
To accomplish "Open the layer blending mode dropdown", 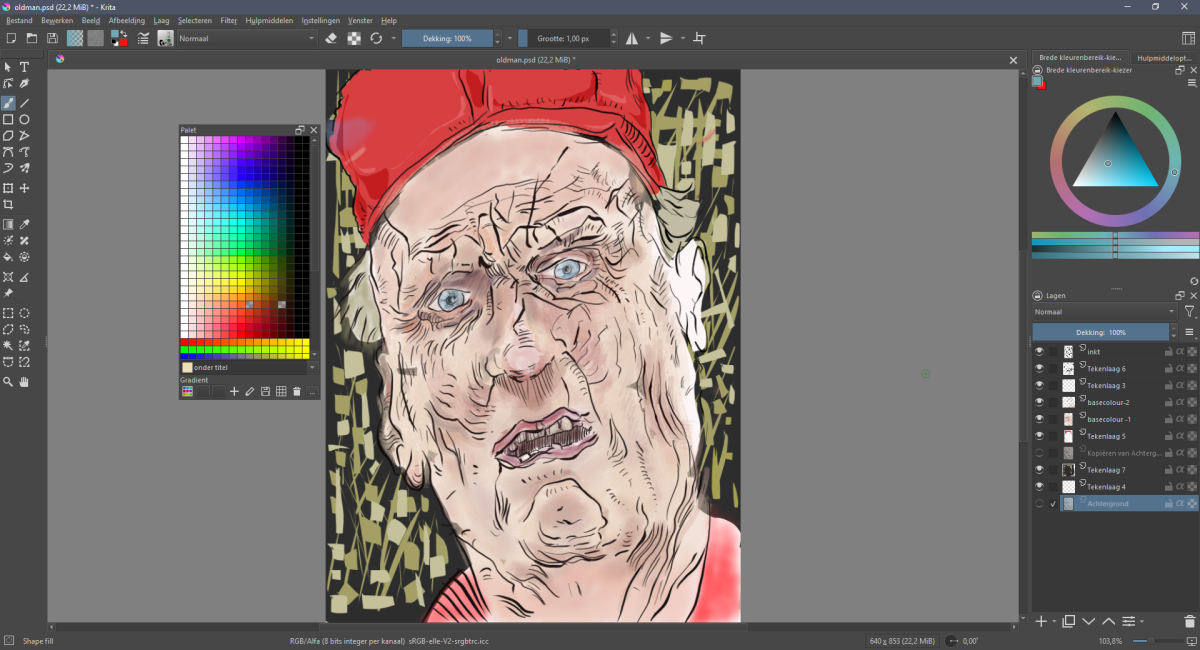I will coord(1105,312).
